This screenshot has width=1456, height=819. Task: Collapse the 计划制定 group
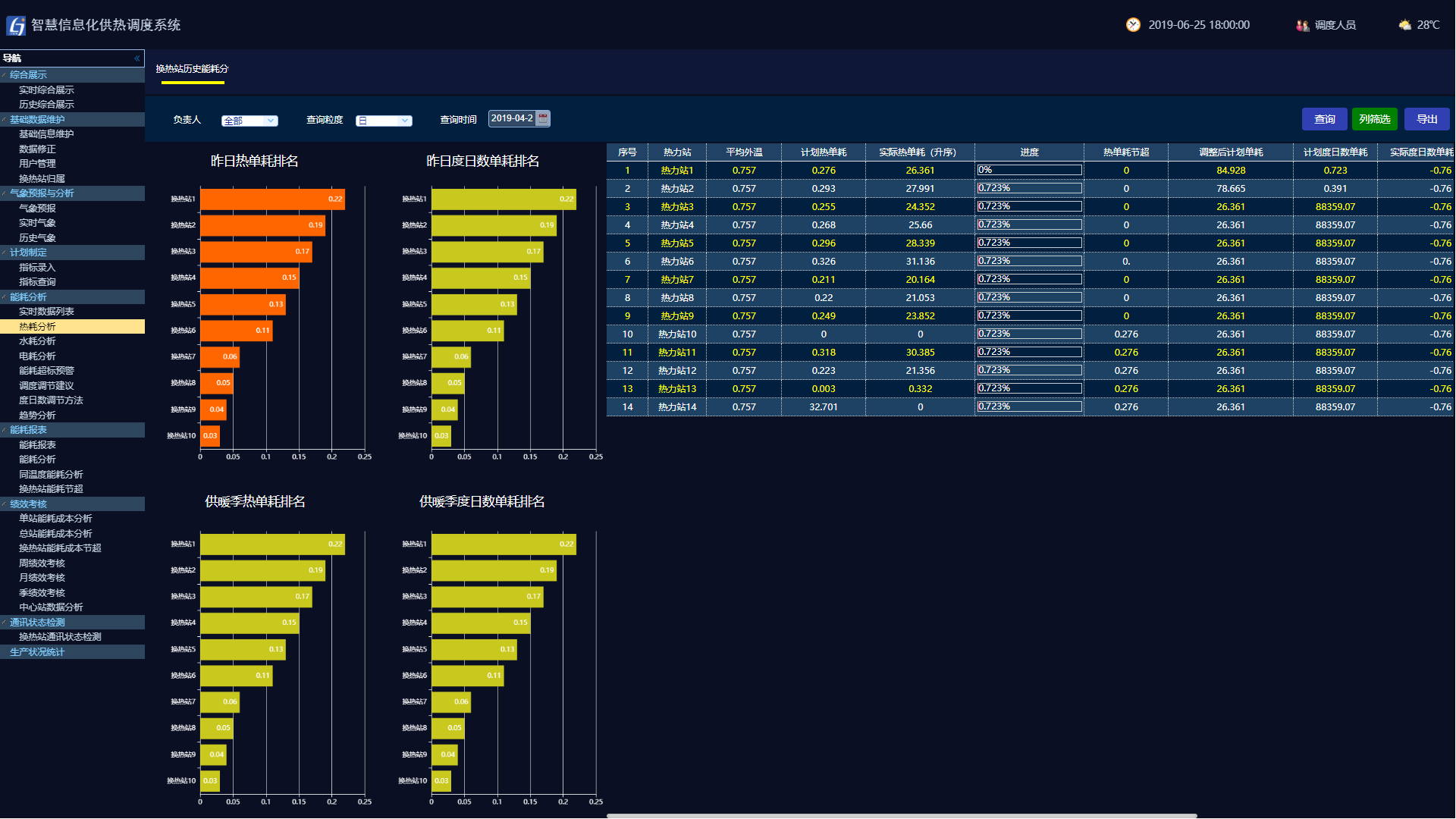(x=5, y=253)
